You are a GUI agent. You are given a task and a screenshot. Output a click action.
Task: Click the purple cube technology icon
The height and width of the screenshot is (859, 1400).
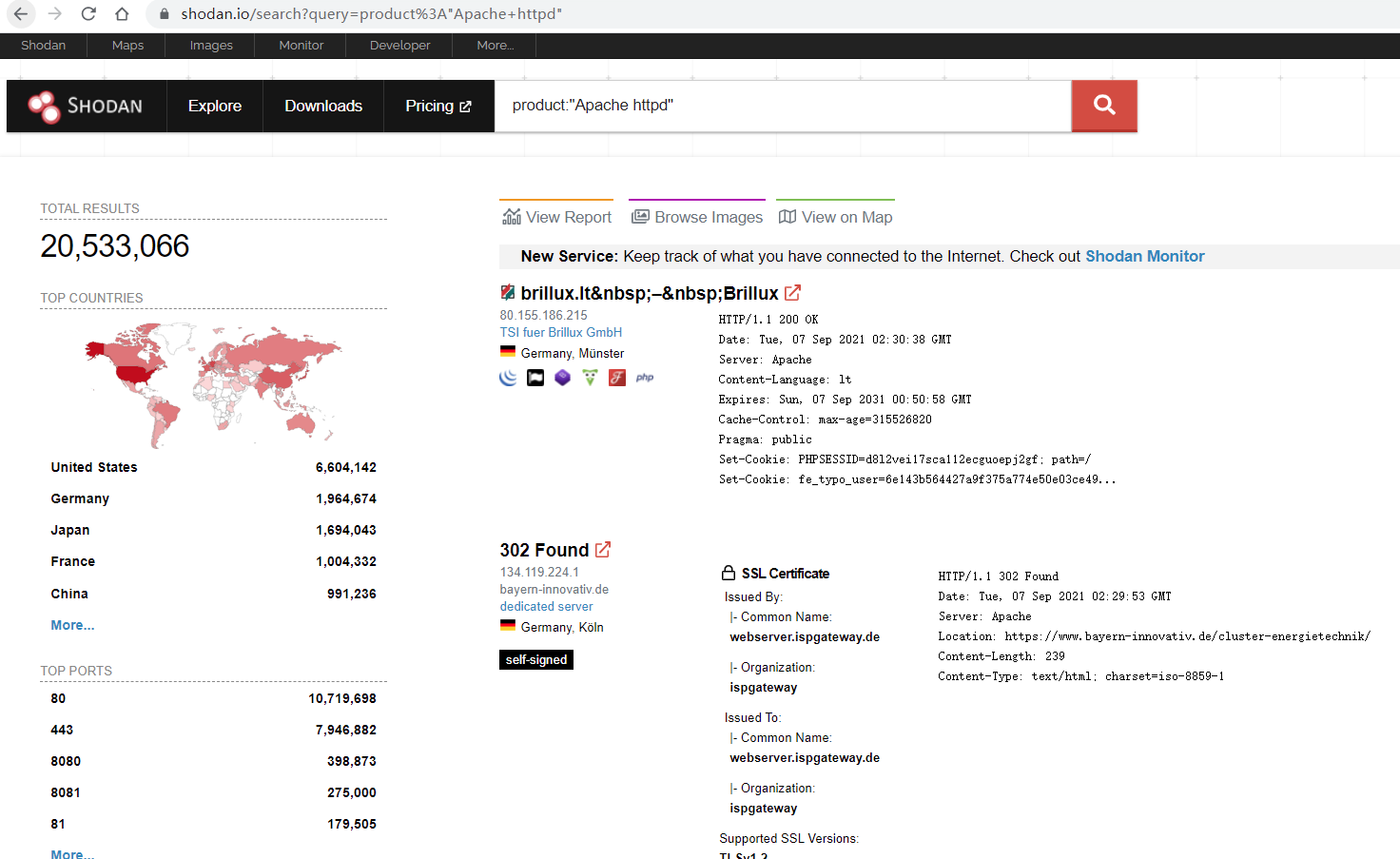click(563, 378)
